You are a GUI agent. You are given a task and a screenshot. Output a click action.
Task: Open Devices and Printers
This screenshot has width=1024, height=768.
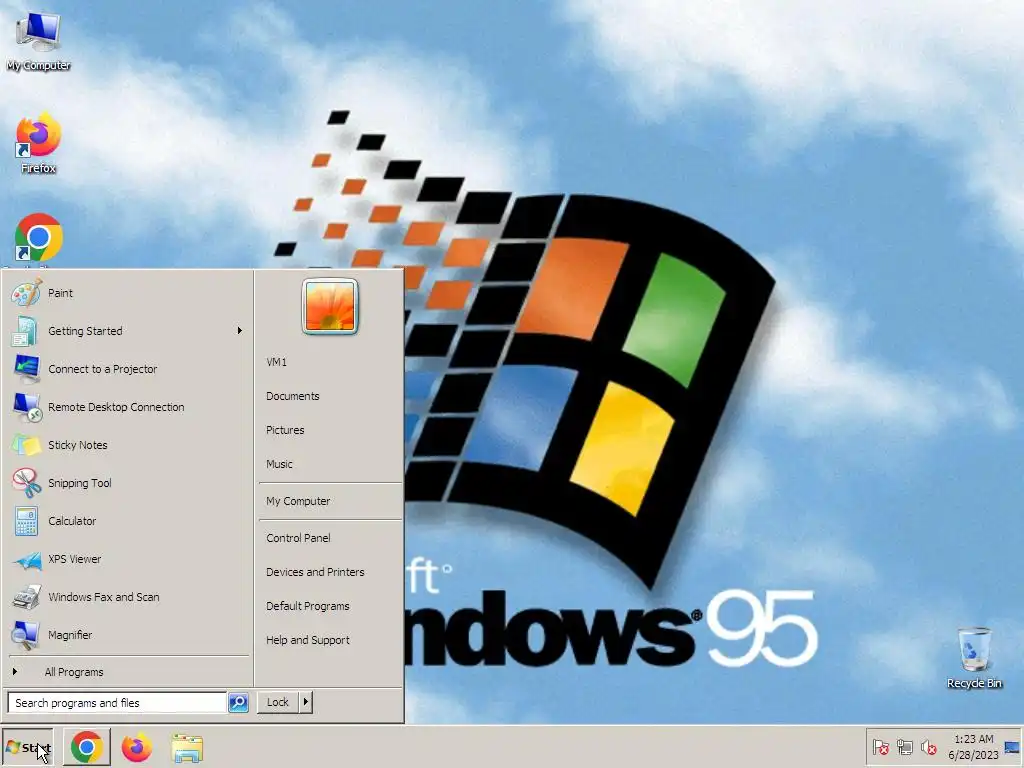[315, 572]
